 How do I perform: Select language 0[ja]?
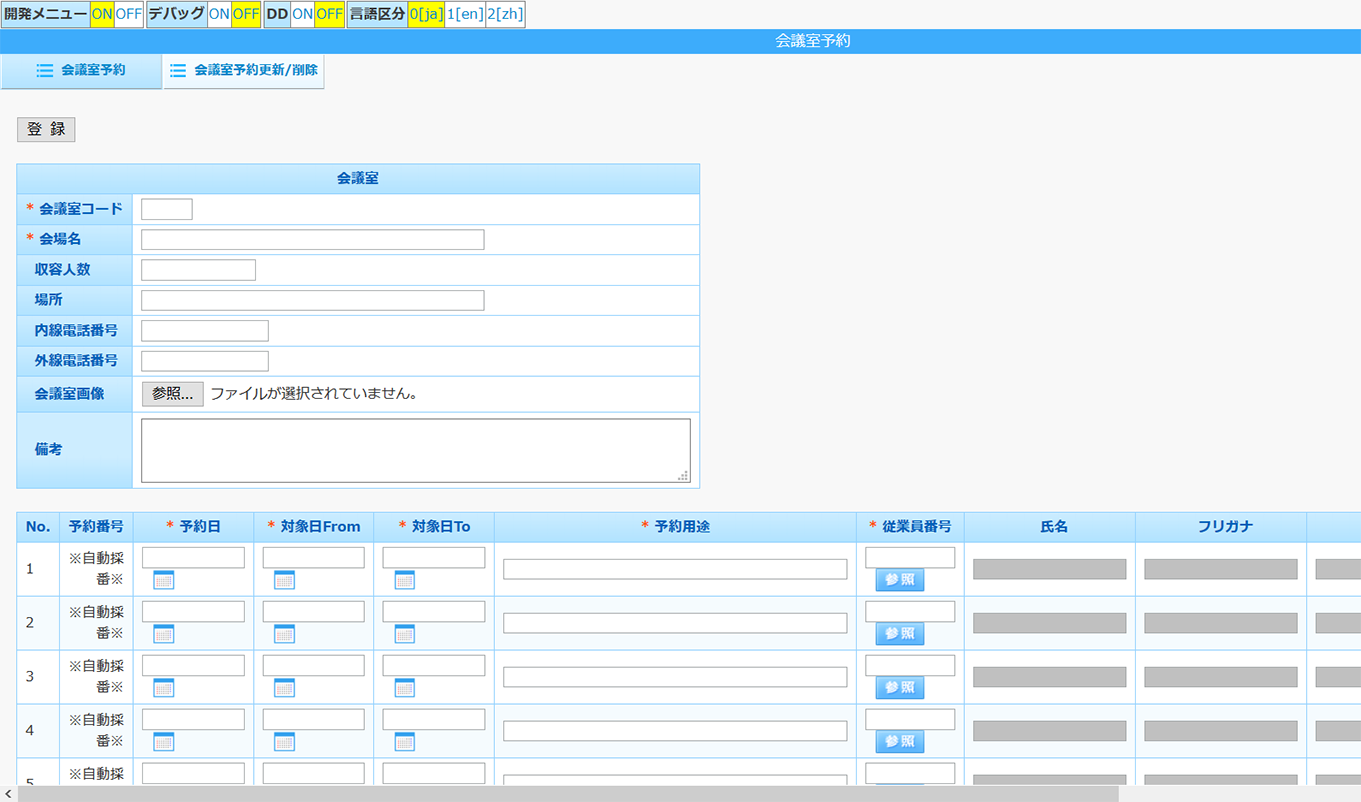tap(427, 14)
